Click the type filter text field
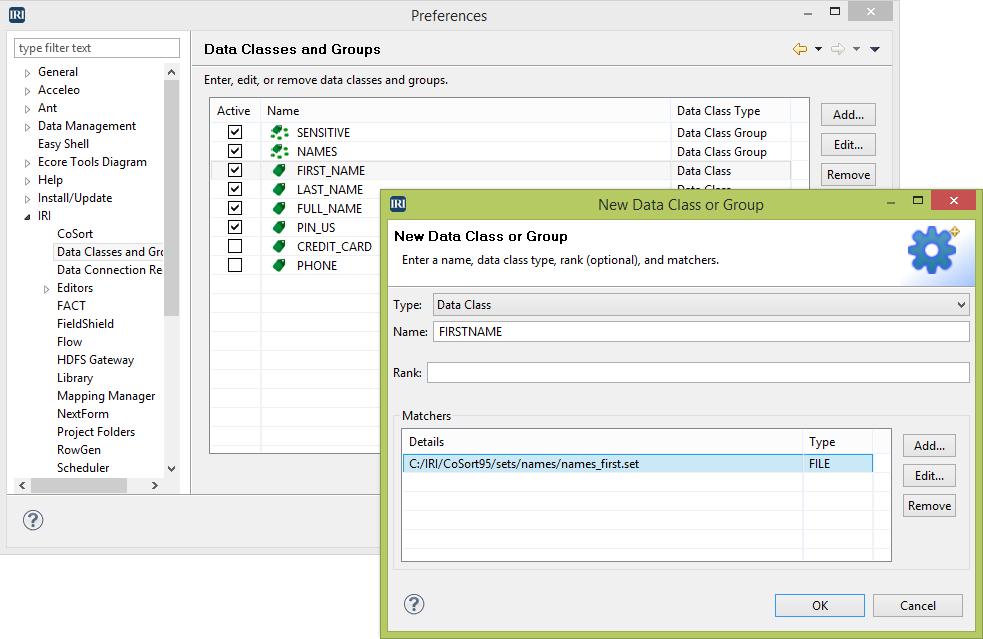Image resolution: width=983 pixels, height=639 pixels. (x=97, y=48)
